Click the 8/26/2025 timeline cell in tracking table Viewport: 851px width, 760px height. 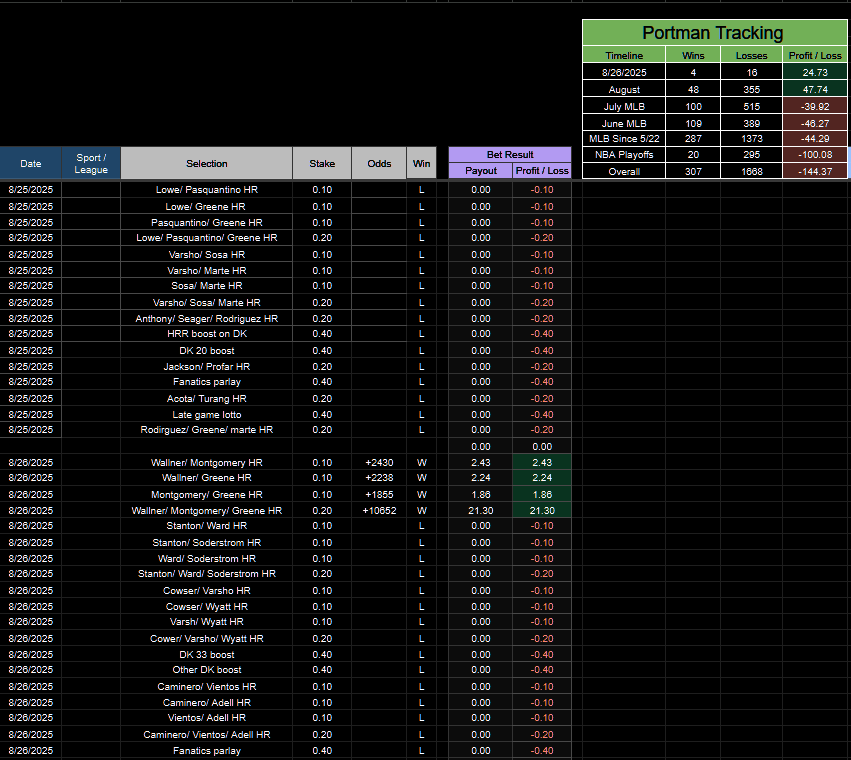(x=624, y=72)
